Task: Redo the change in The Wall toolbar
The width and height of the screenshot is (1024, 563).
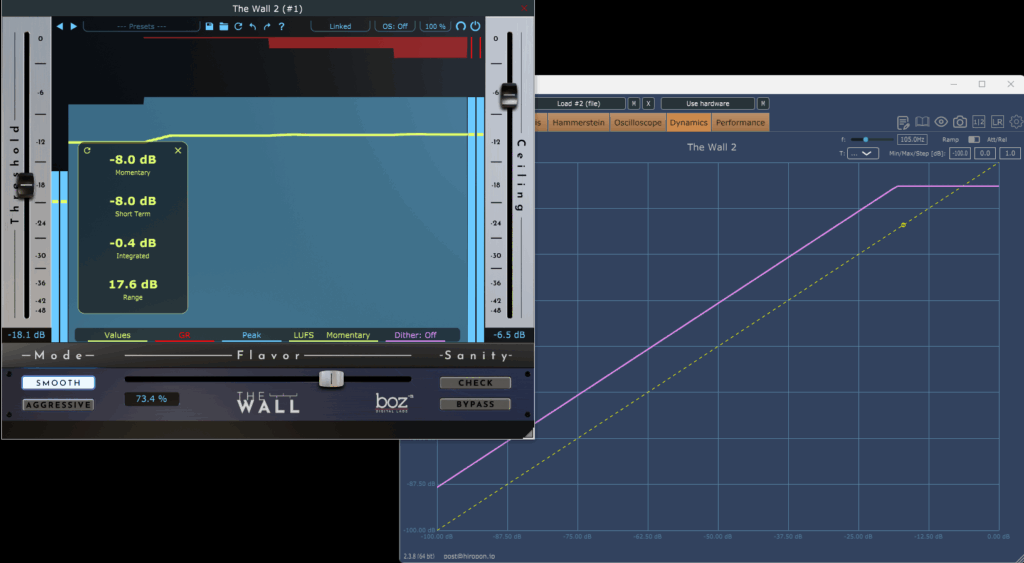Action: (267, 26)
